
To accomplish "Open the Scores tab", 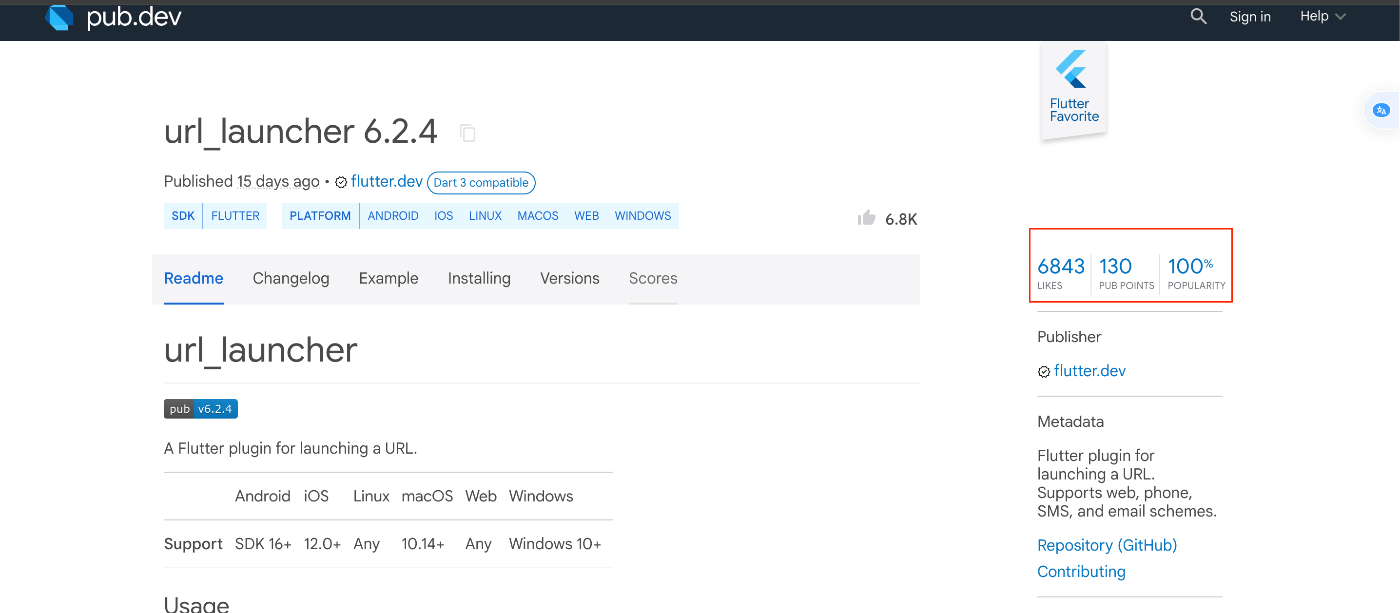I will coord(653,279).
